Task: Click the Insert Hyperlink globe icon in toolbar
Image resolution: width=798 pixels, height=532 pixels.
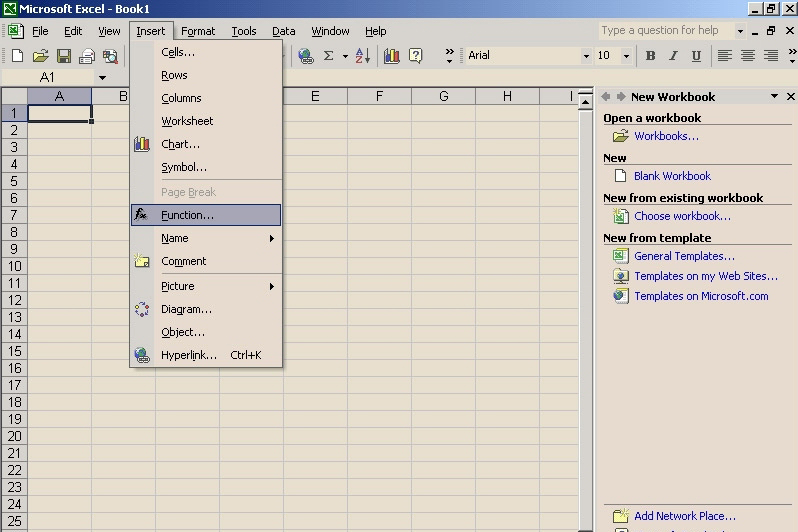Action: 306,56
